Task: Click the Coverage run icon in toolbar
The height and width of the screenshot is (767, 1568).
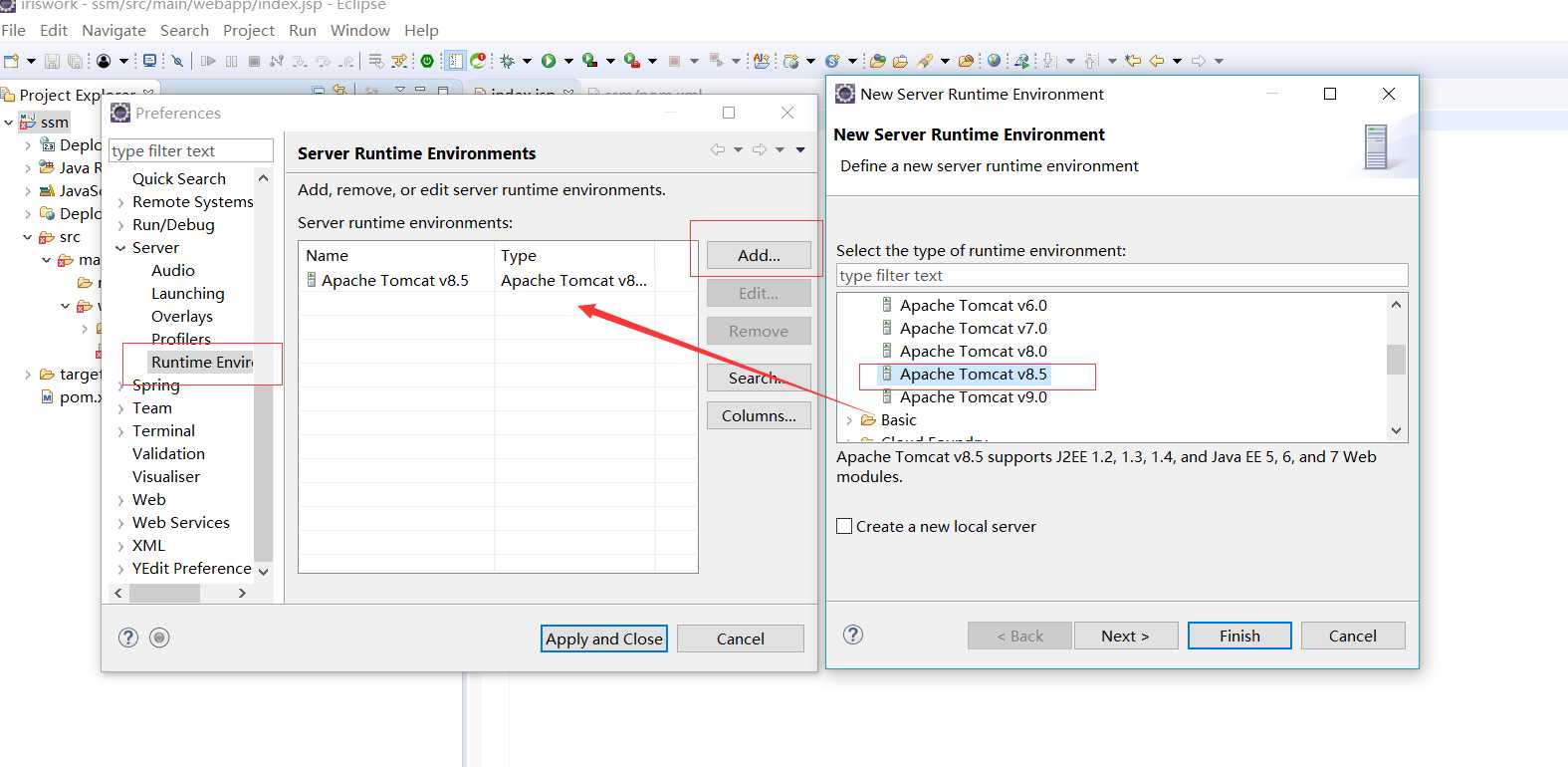Action: [589, 61]
